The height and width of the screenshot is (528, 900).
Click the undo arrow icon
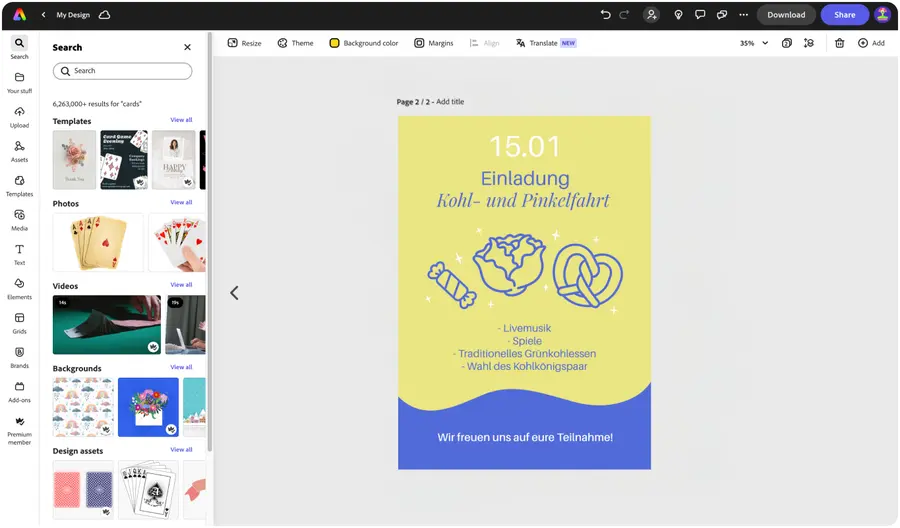pos(605,15)
